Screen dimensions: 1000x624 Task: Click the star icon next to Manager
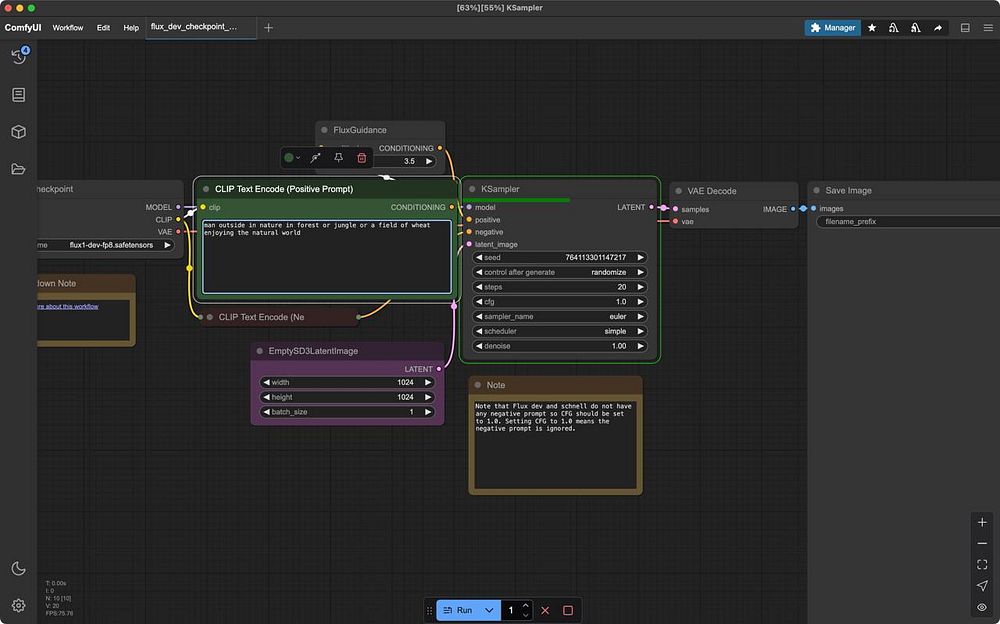click(872, 28)
